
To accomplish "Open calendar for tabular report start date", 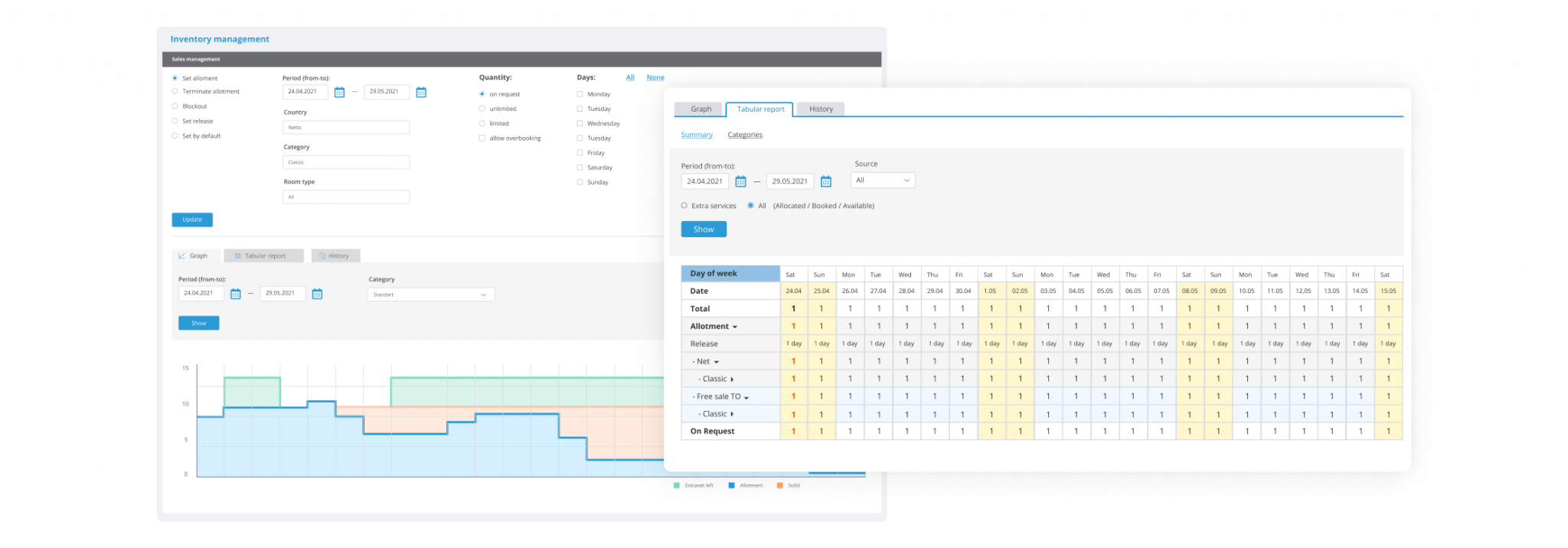I will point(740,182).
